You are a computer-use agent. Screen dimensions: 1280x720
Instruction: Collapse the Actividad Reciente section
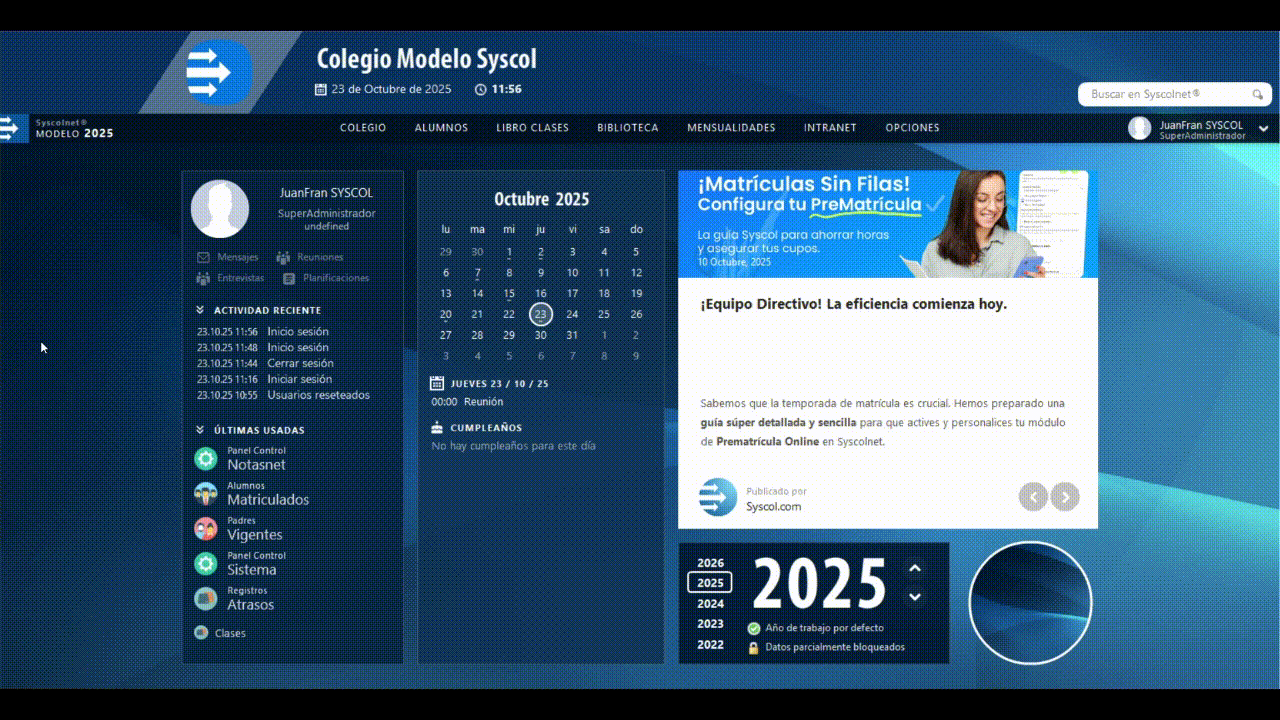pos(201,310)
